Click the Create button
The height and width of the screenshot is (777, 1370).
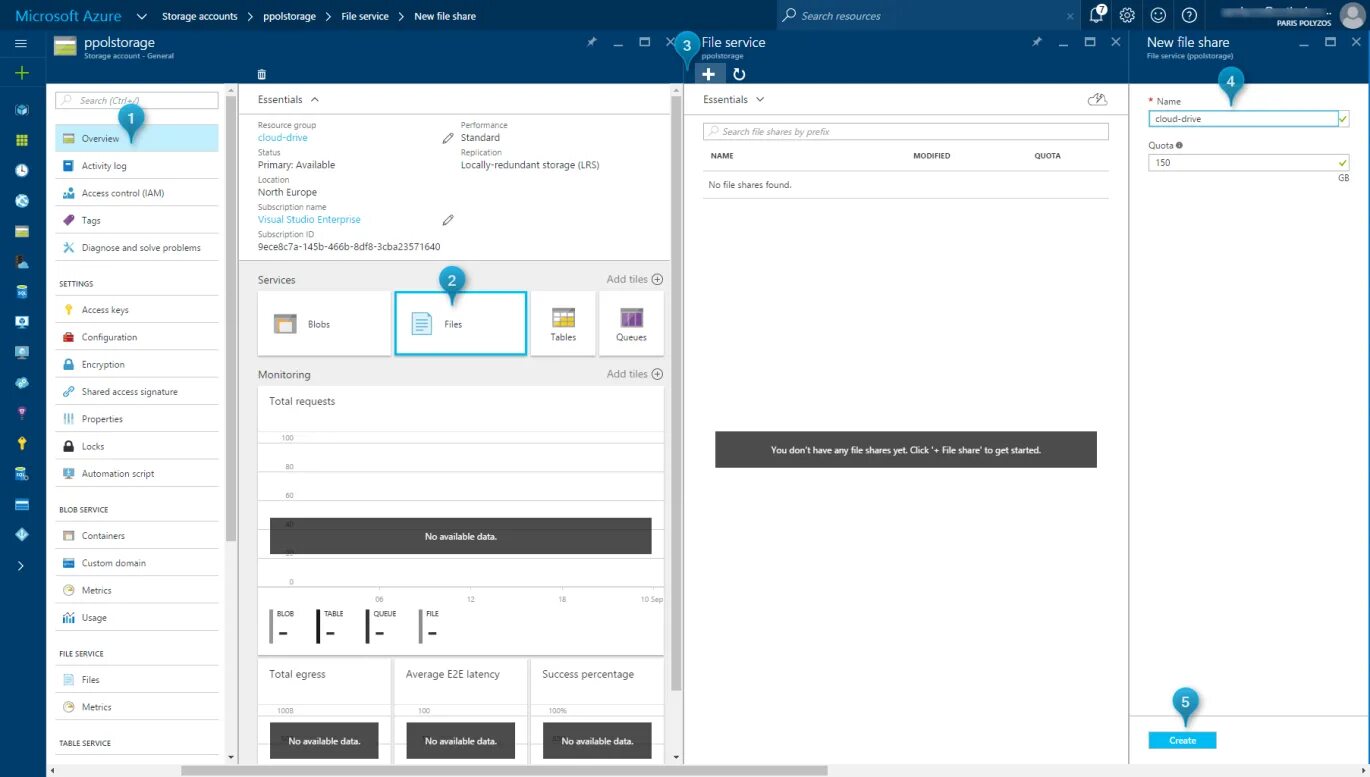coord(1182,740)
